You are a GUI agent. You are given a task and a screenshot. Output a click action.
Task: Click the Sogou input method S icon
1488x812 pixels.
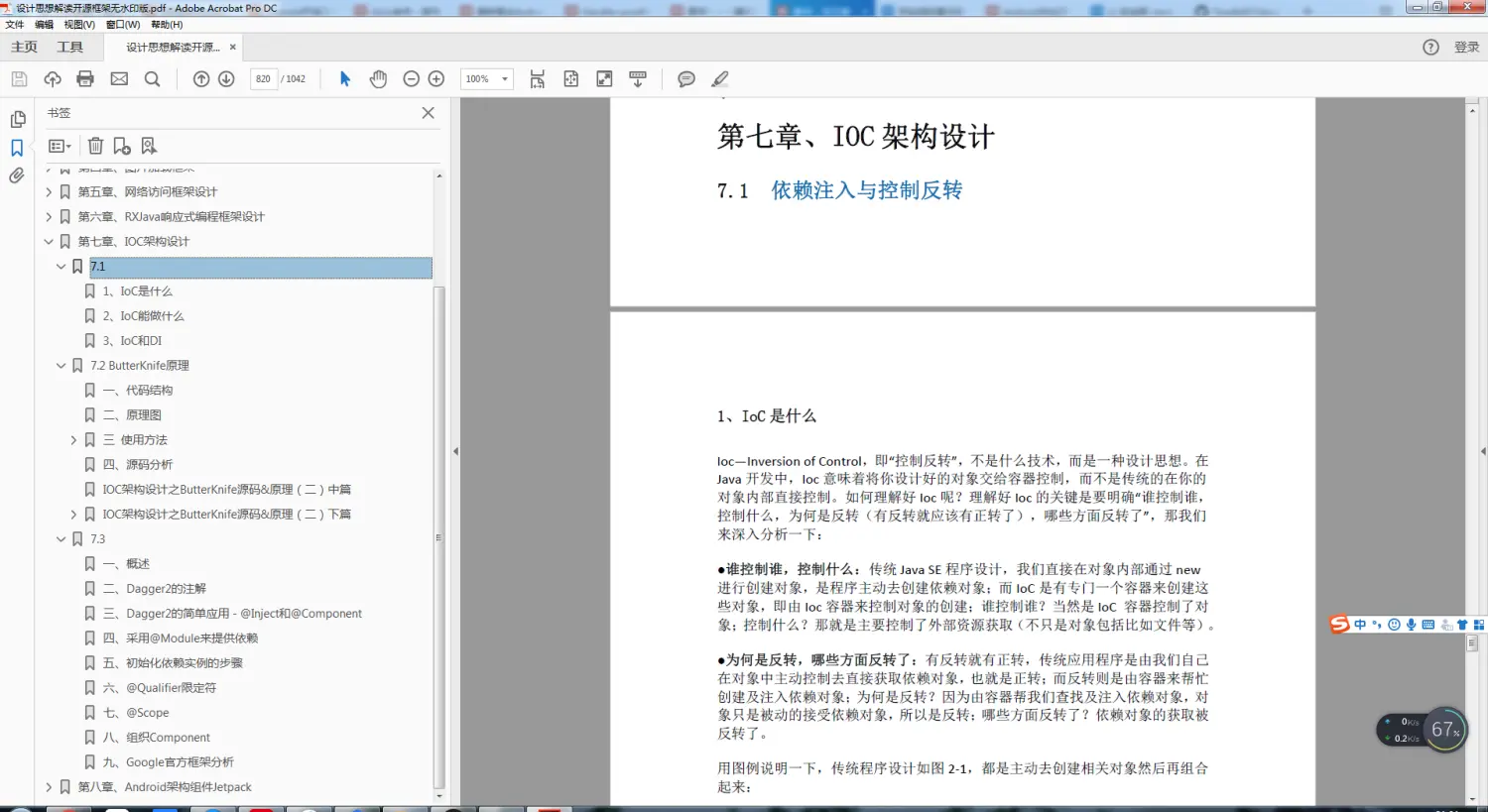pos(1340,624)
